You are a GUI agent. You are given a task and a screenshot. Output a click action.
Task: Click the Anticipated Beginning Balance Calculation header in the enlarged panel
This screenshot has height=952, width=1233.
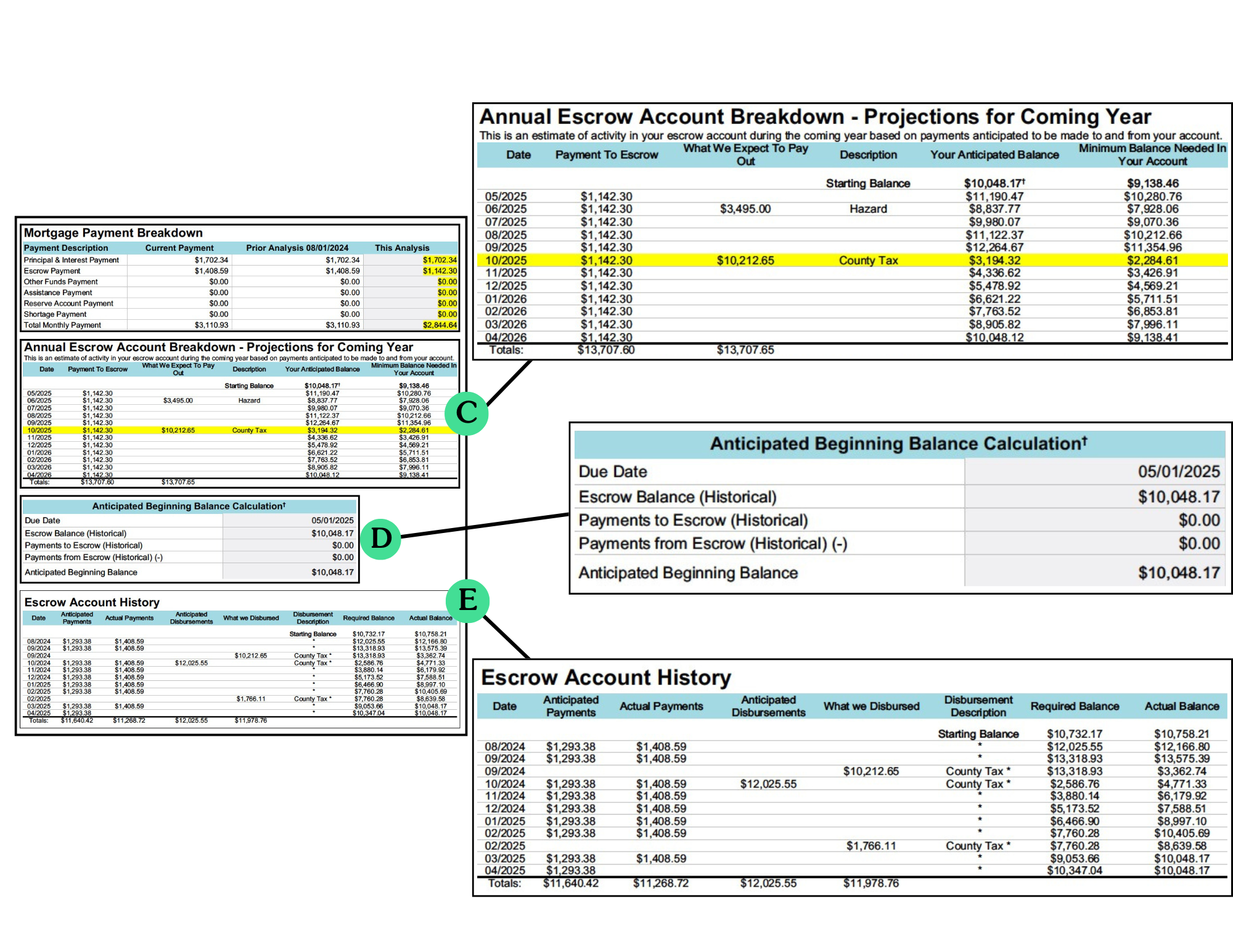(899, 444)
